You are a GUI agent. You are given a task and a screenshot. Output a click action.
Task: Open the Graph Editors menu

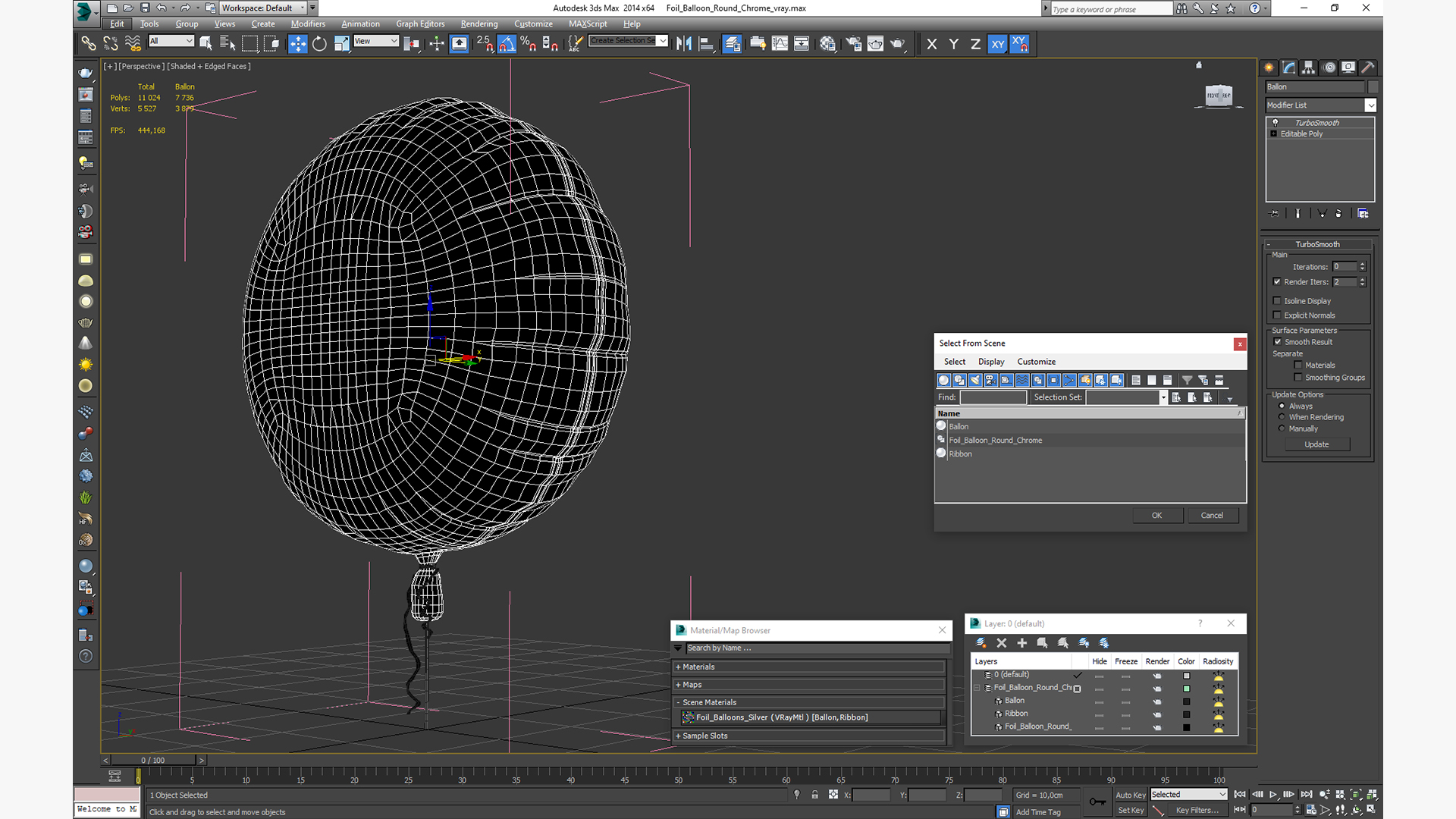420,24
